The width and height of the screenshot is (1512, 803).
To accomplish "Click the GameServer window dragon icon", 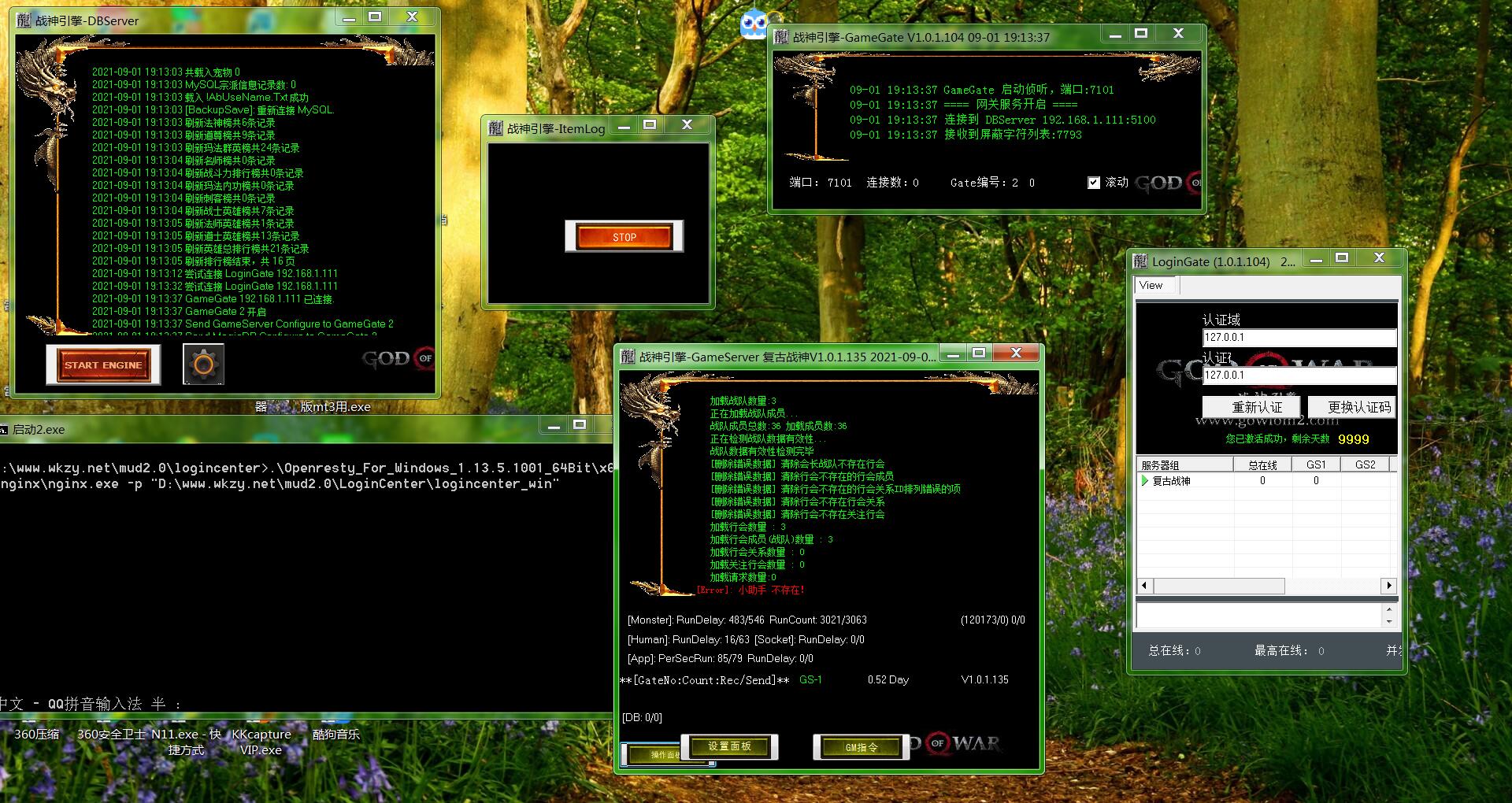I will (628, 356).
